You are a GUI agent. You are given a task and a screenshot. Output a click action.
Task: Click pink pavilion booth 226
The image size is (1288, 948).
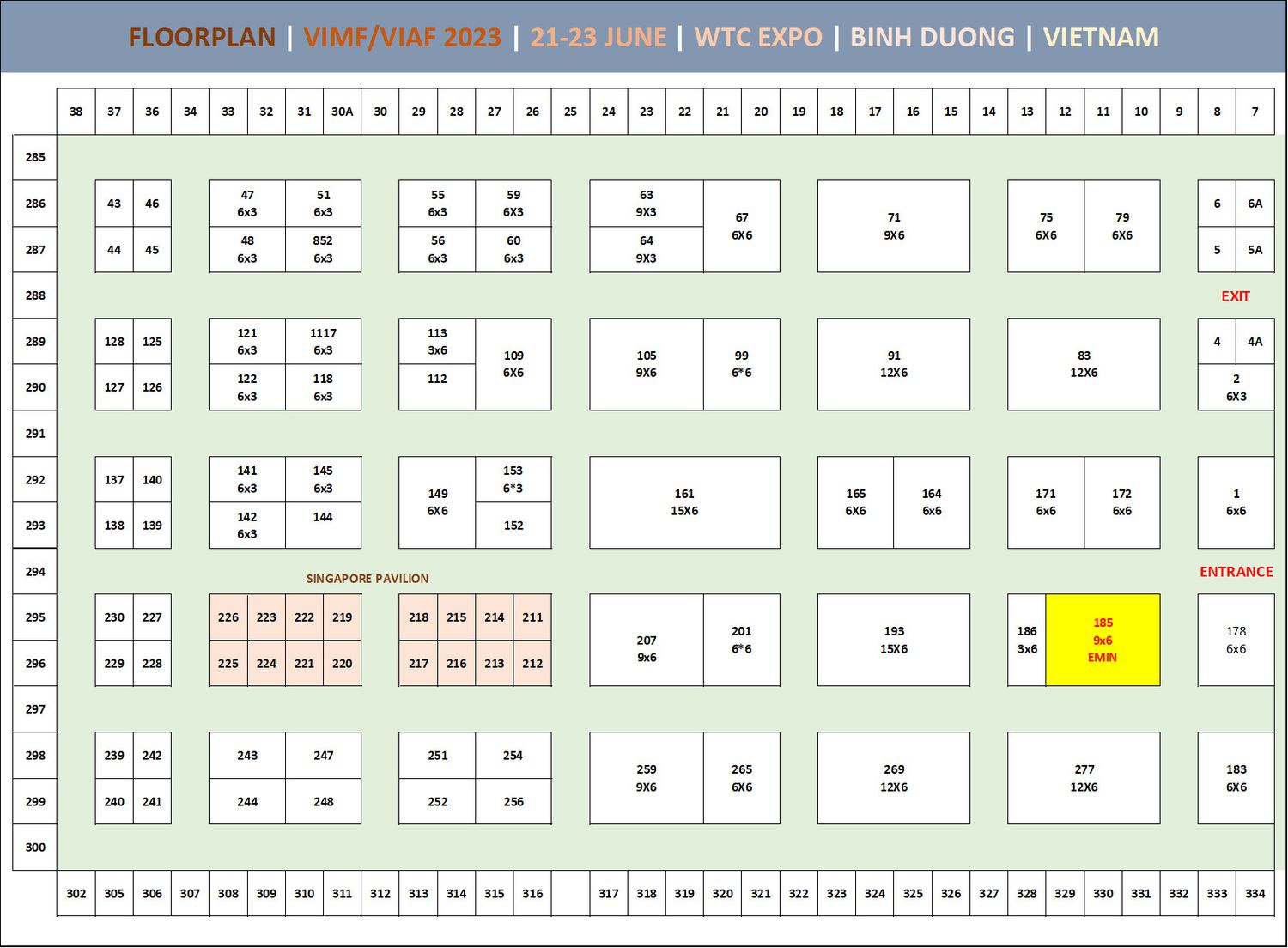tap(228, 617)
